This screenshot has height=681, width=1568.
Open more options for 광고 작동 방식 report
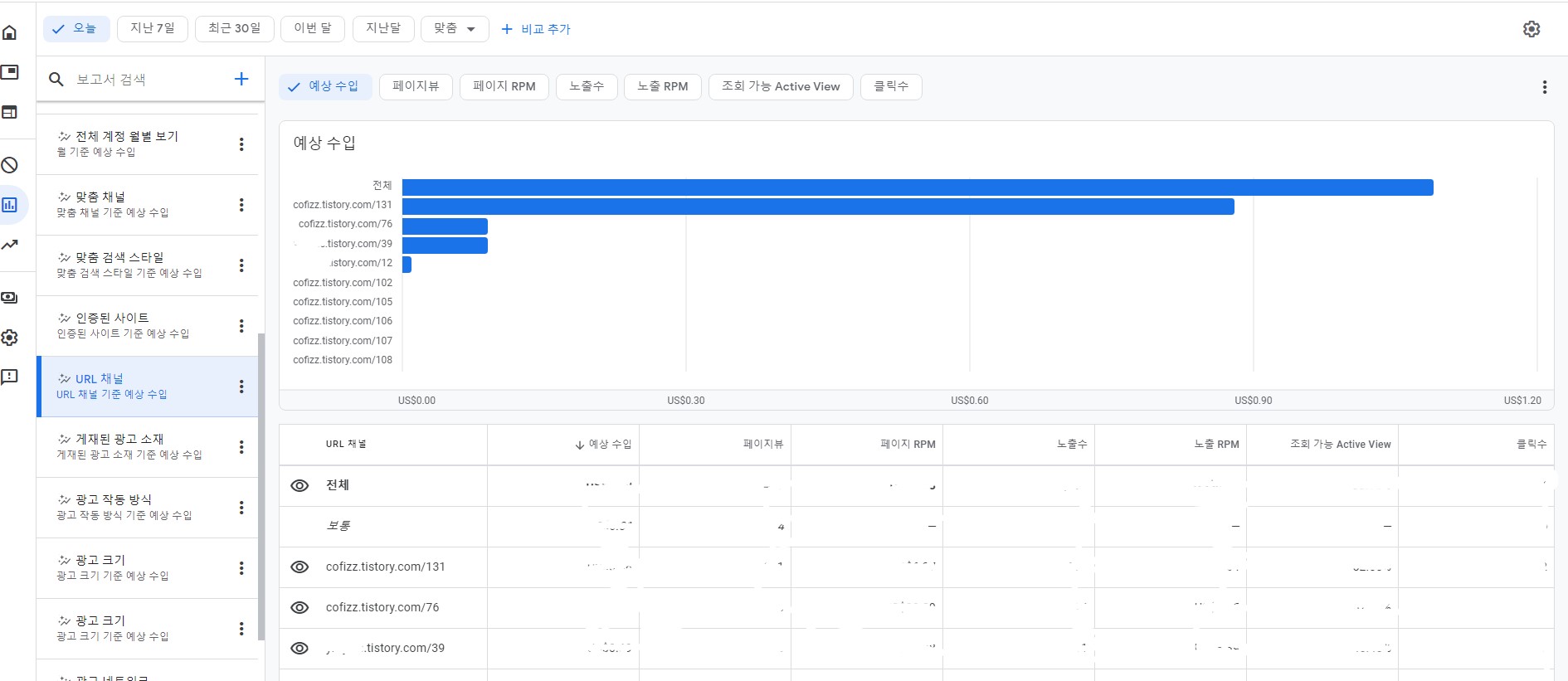pos(241,508)
